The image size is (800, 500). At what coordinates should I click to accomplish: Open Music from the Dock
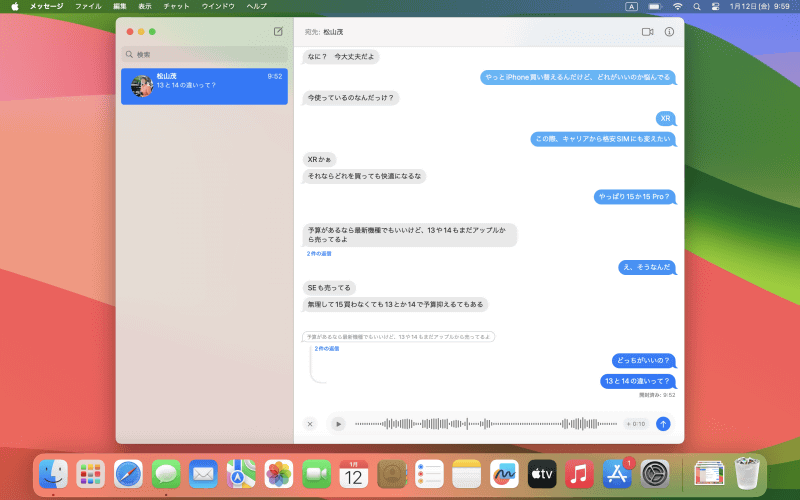(x=579, y=474)
